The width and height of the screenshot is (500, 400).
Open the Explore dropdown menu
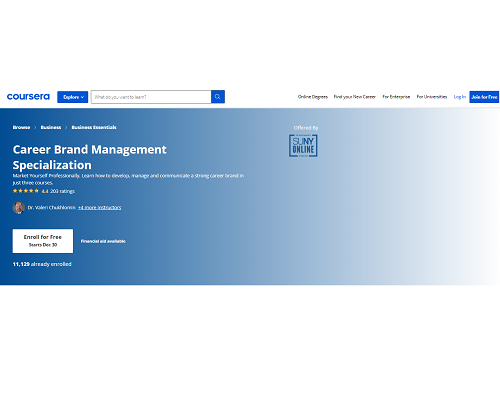[x=72, y=97]
